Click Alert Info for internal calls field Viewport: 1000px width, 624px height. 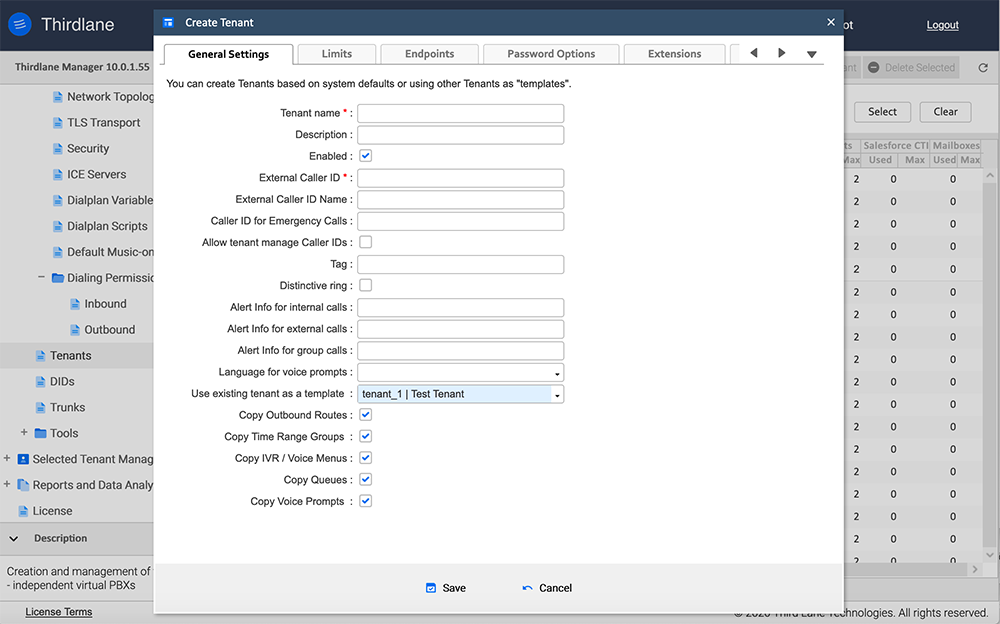[x=460, y=308]
